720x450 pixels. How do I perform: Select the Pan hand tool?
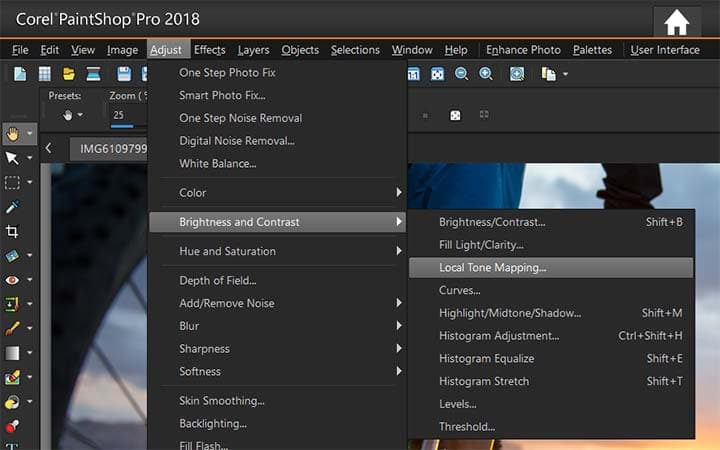tap(12, 134)
